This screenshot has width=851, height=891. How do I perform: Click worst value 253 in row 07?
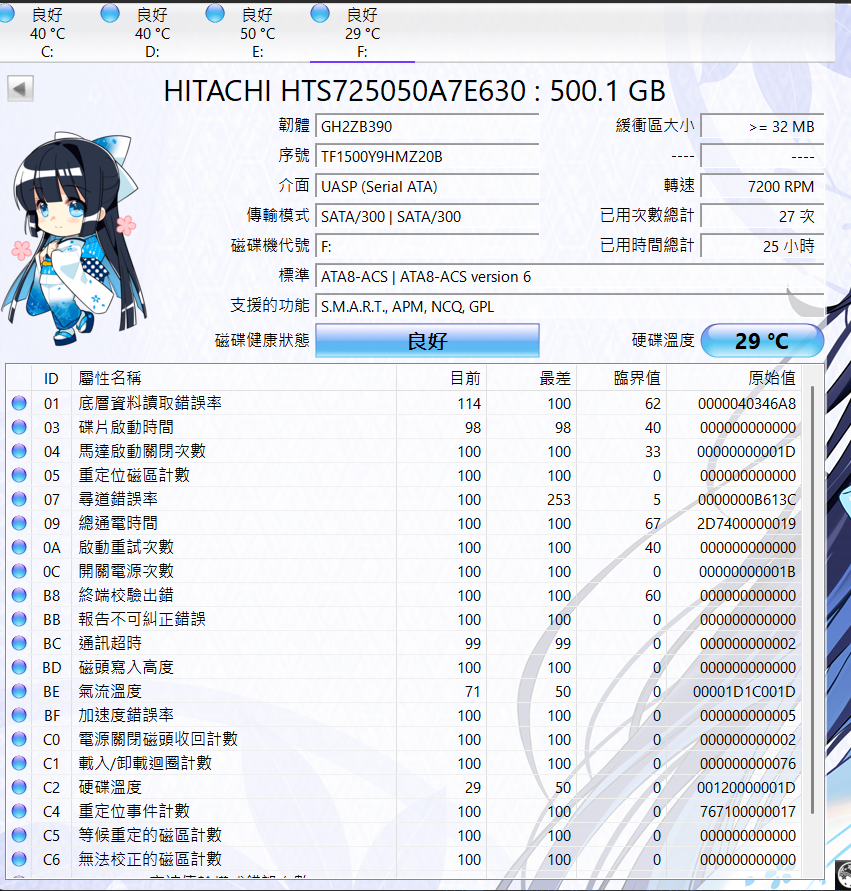pyautogui.click(x=559, y=499)
